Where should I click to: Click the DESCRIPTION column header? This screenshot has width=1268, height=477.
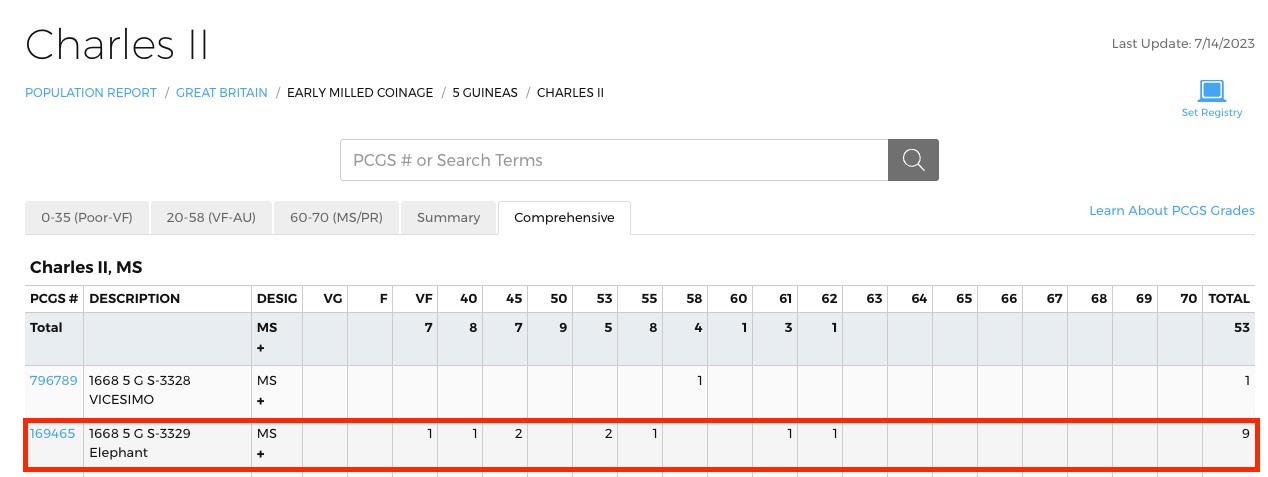click(134, 298)
